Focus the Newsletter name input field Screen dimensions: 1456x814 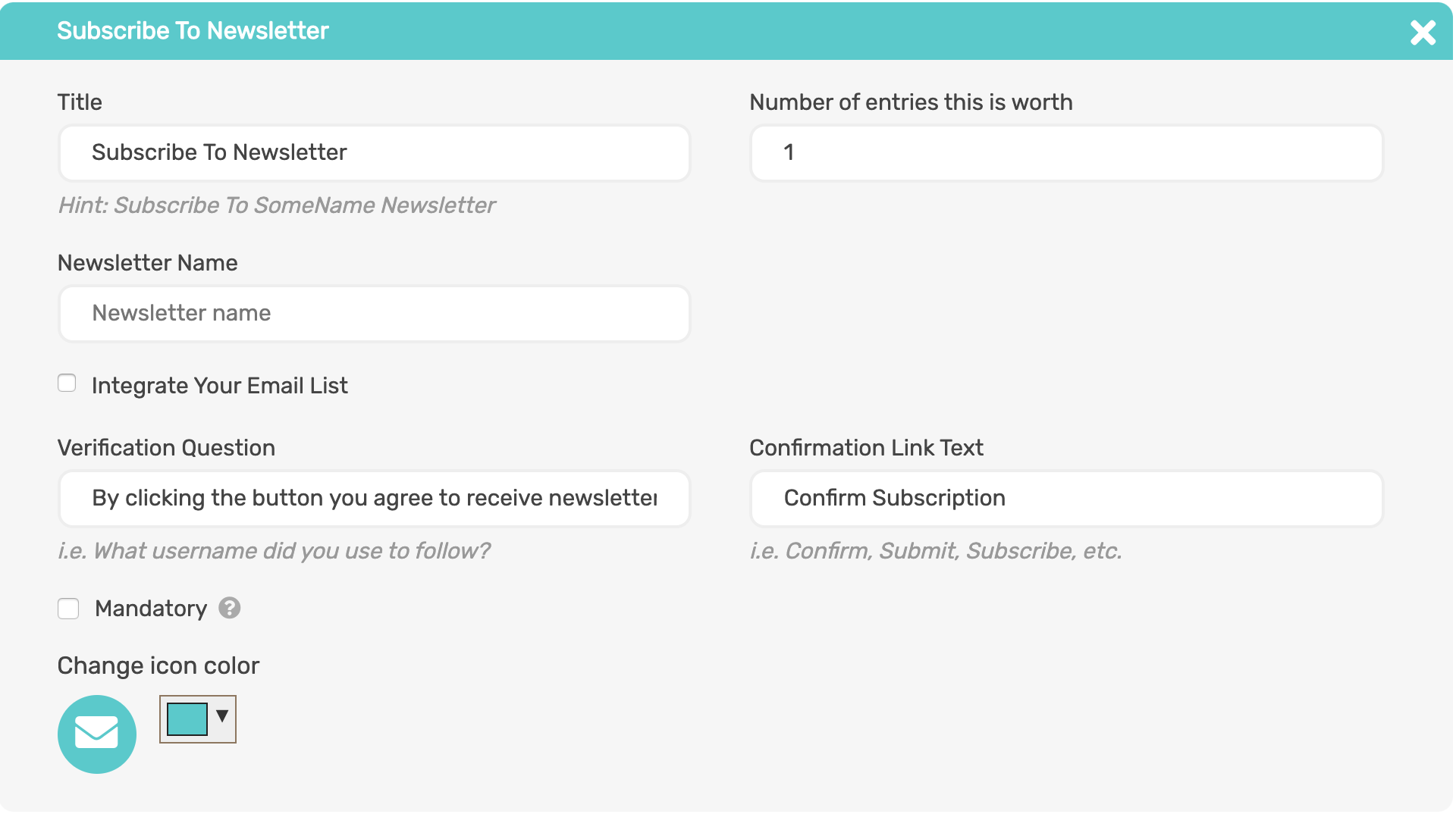coord(374,313)
